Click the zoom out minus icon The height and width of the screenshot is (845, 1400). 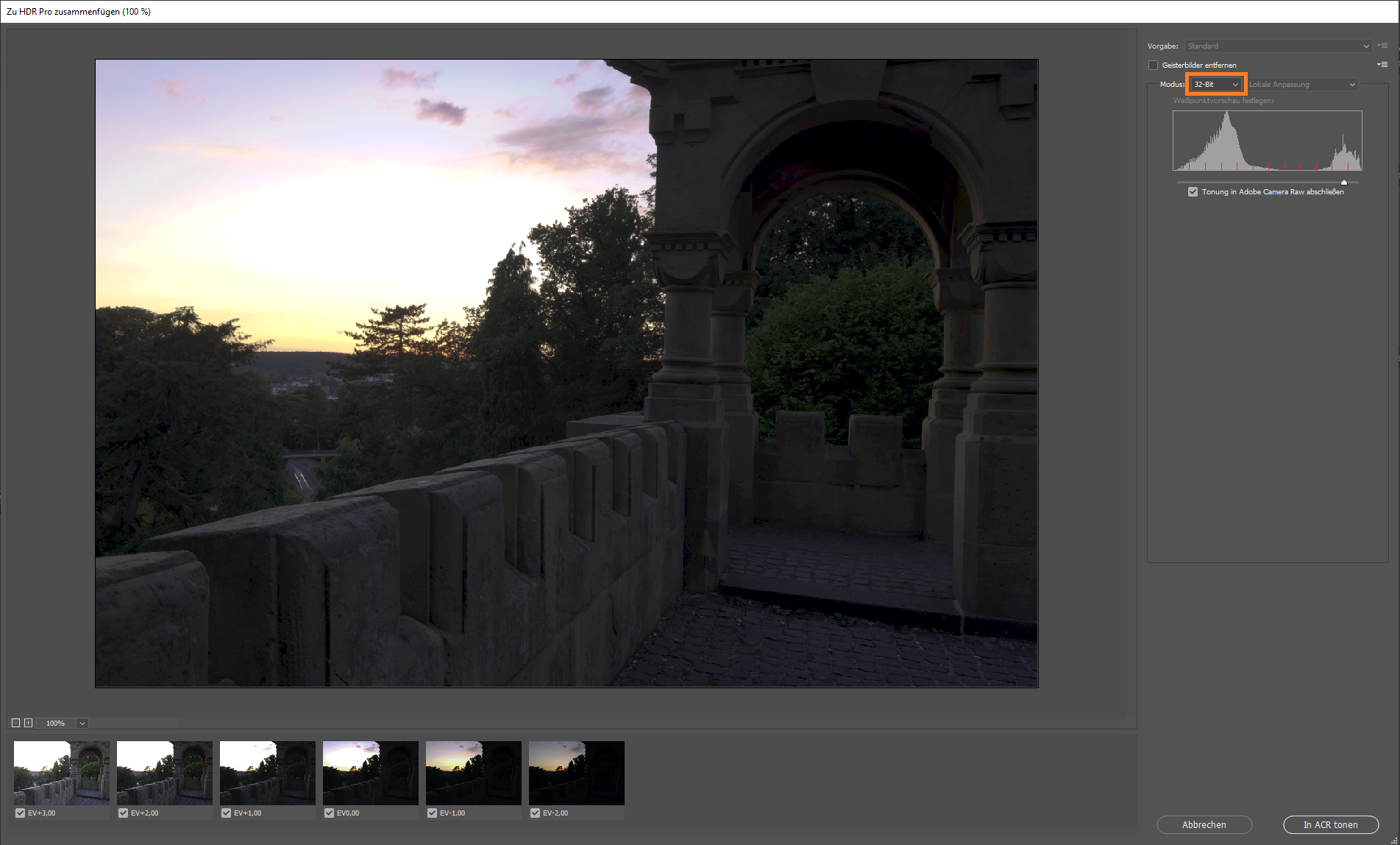pyautogui.click(x=15, y=723)
